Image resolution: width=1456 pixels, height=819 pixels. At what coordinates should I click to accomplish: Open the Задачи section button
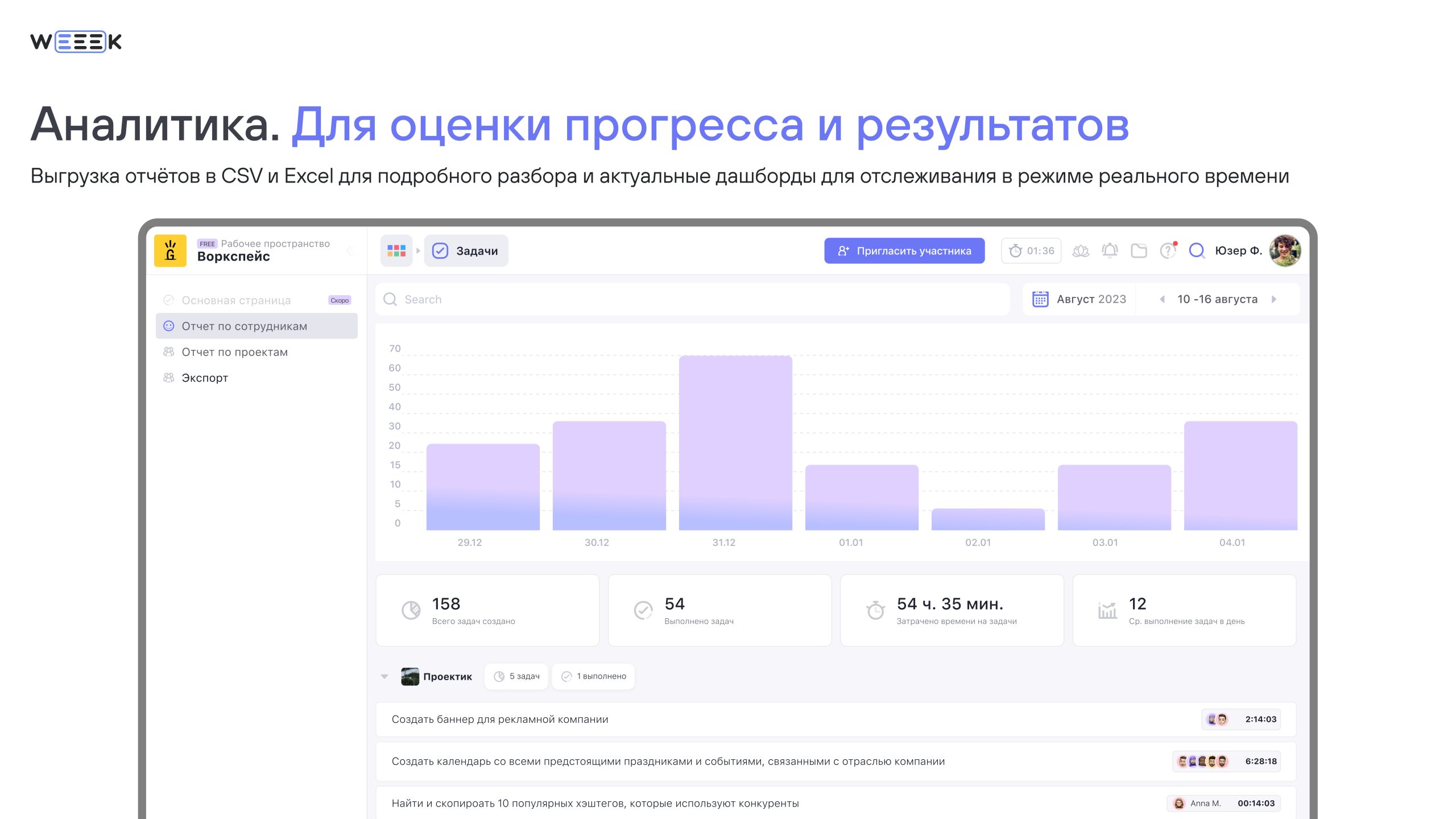[x=466, y=251]
